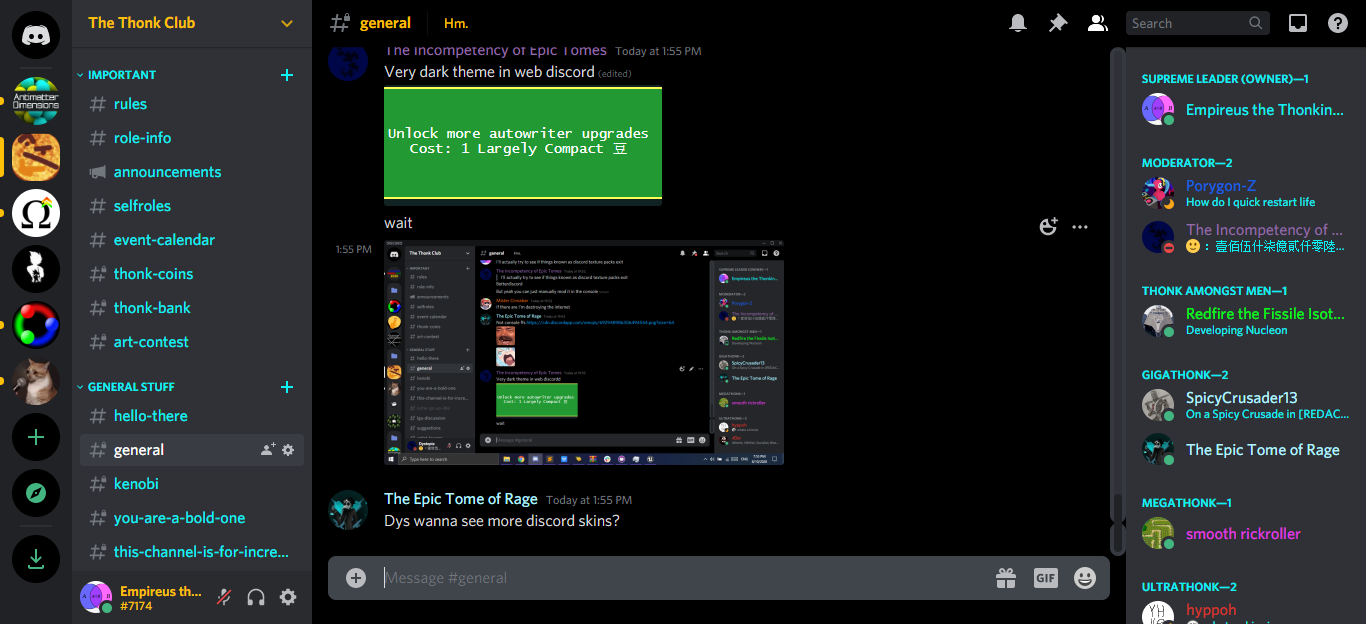Open The Incompetency of... member entry

(x=1246, y=237)
